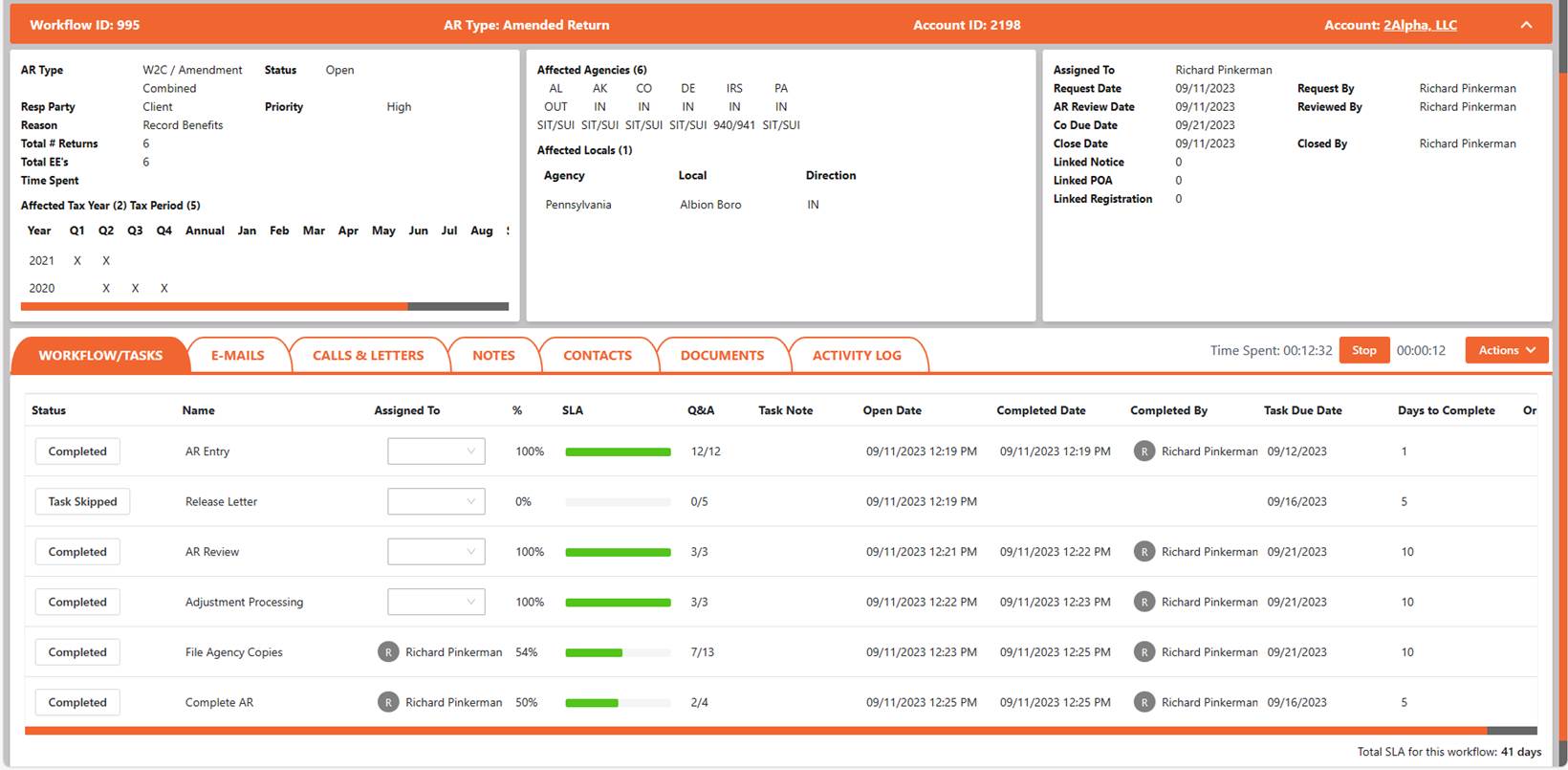Click the Task Due Date column header
Screen dimensions: 1568x770
1303,410
